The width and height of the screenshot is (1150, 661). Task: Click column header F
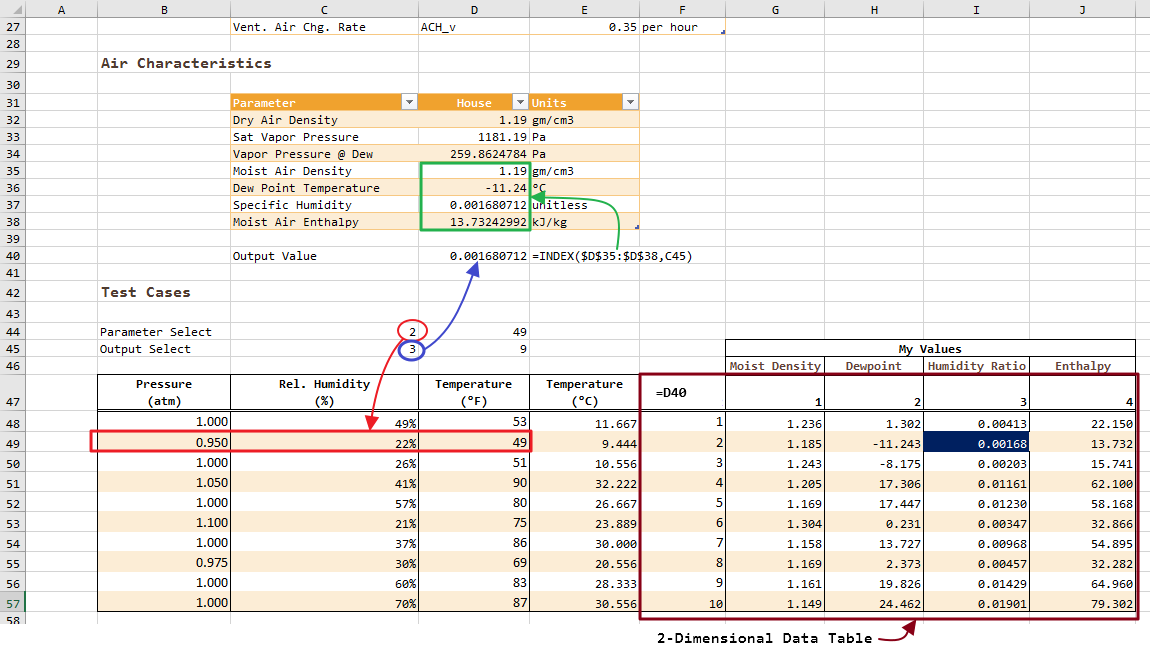click(x=682, y=9)
